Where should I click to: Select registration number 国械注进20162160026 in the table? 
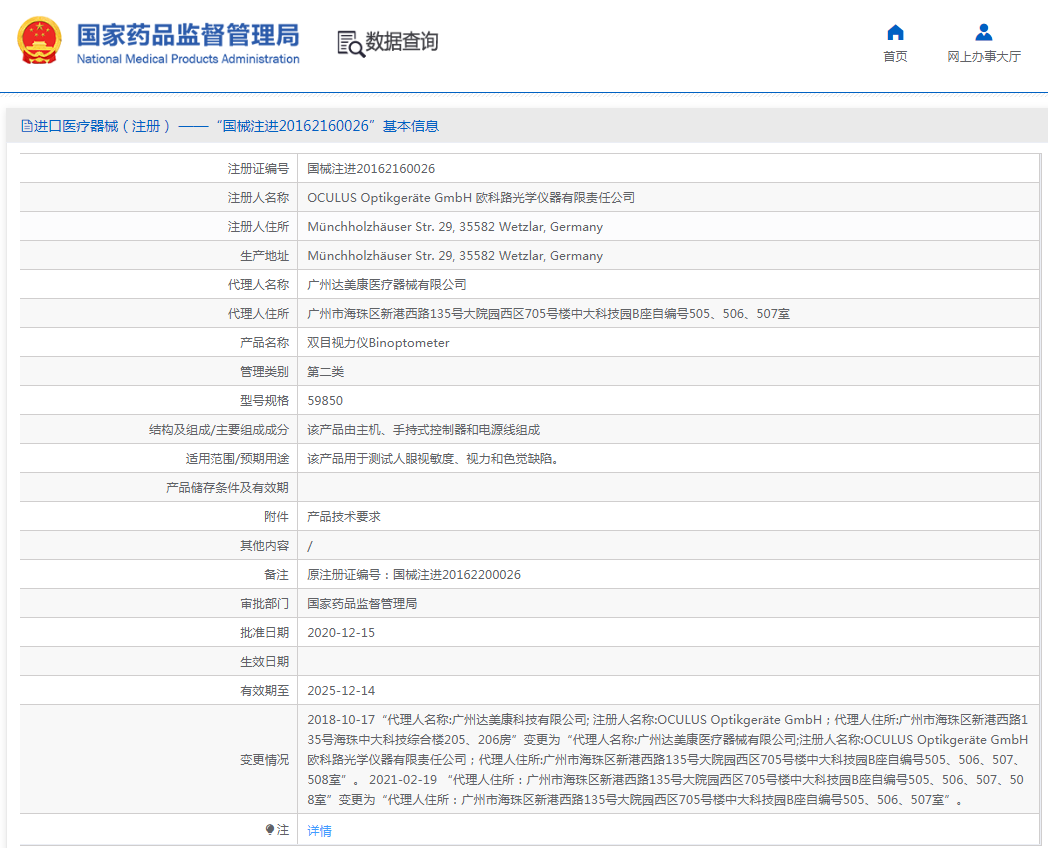click(x=371, y=169)
